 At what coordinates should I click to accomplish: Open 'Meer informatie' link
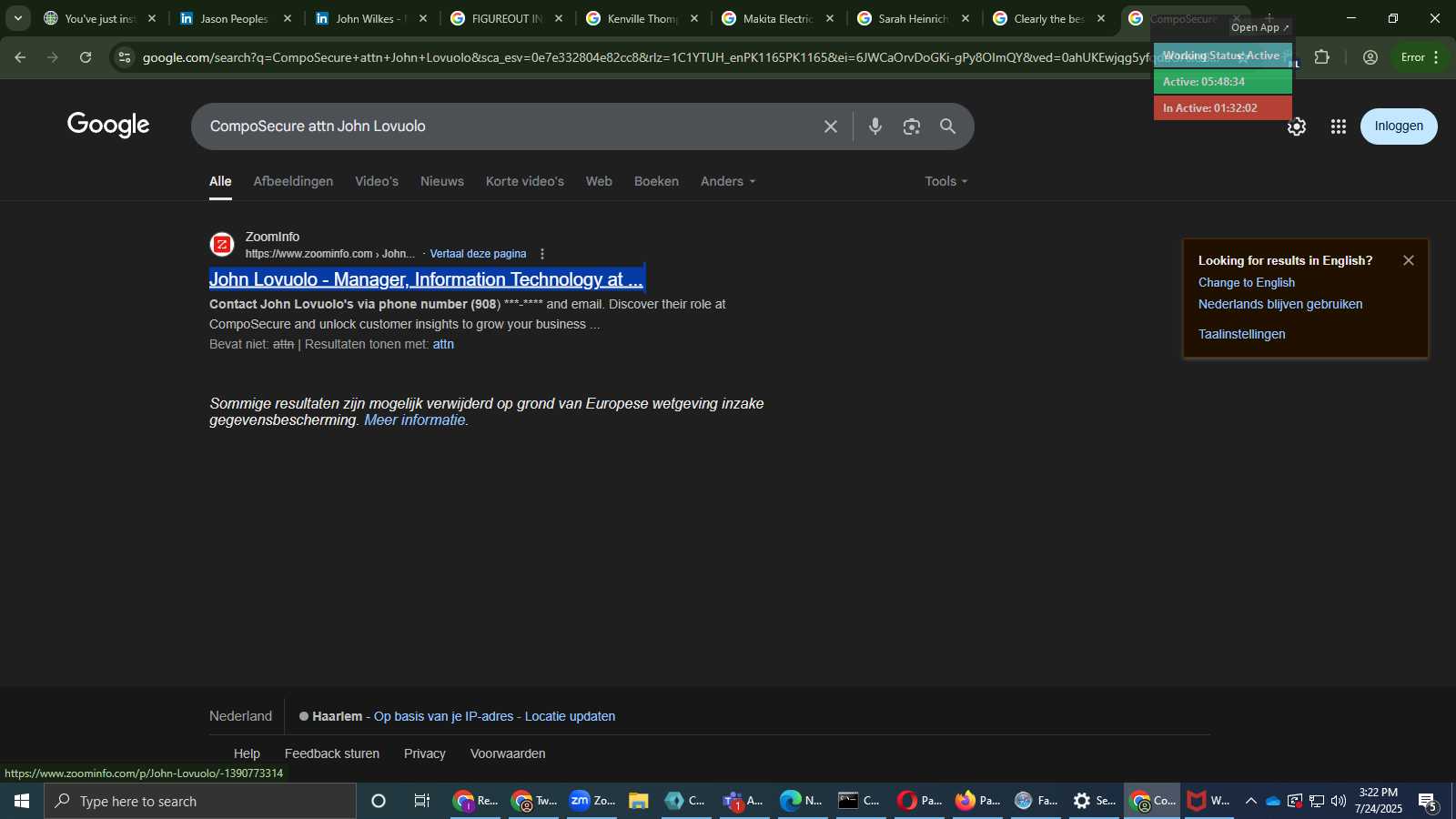pyautogui.click(x=415, y=420)
